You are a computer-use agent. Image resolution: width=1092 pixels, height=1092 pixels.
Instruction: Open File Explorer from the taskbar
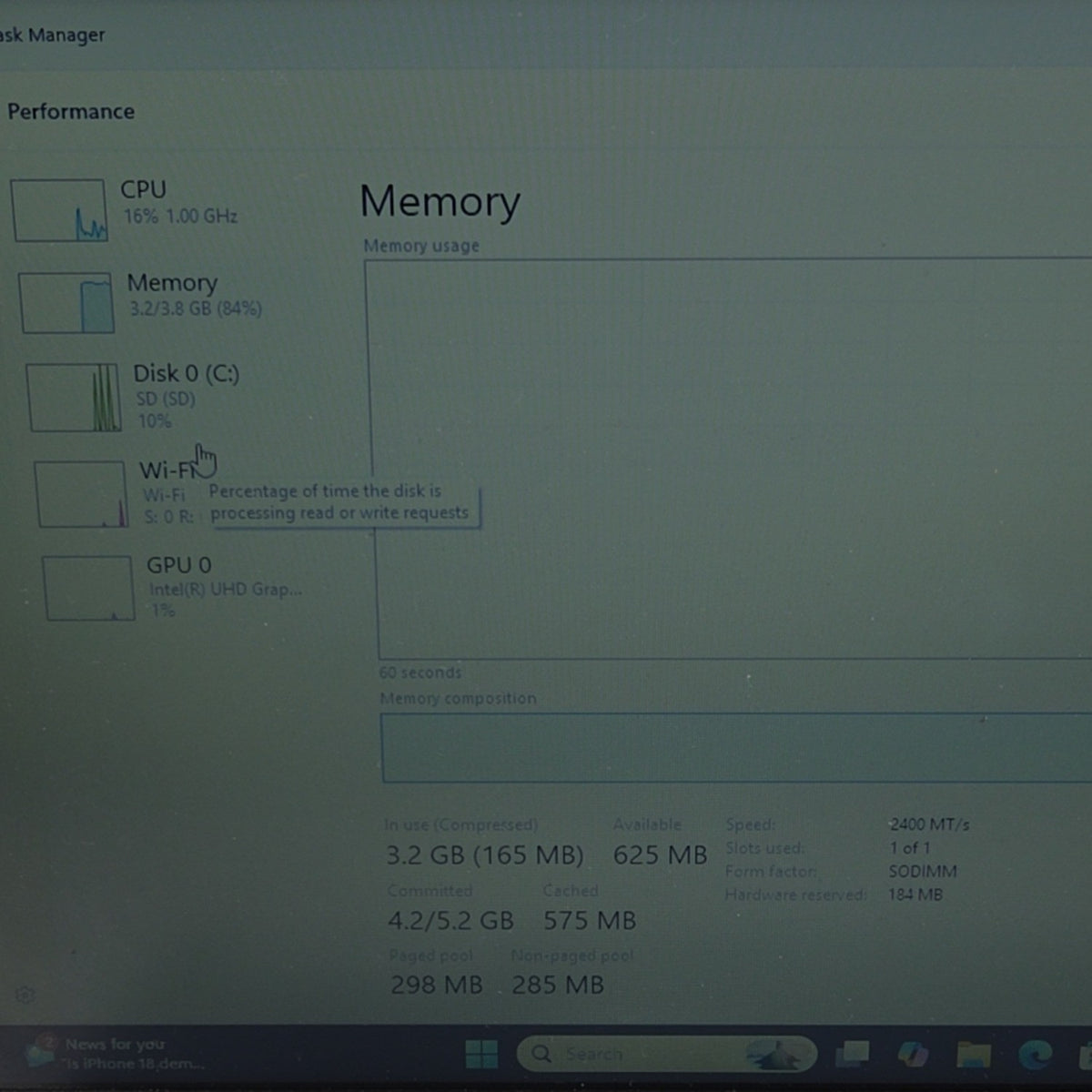(973, 1055)
